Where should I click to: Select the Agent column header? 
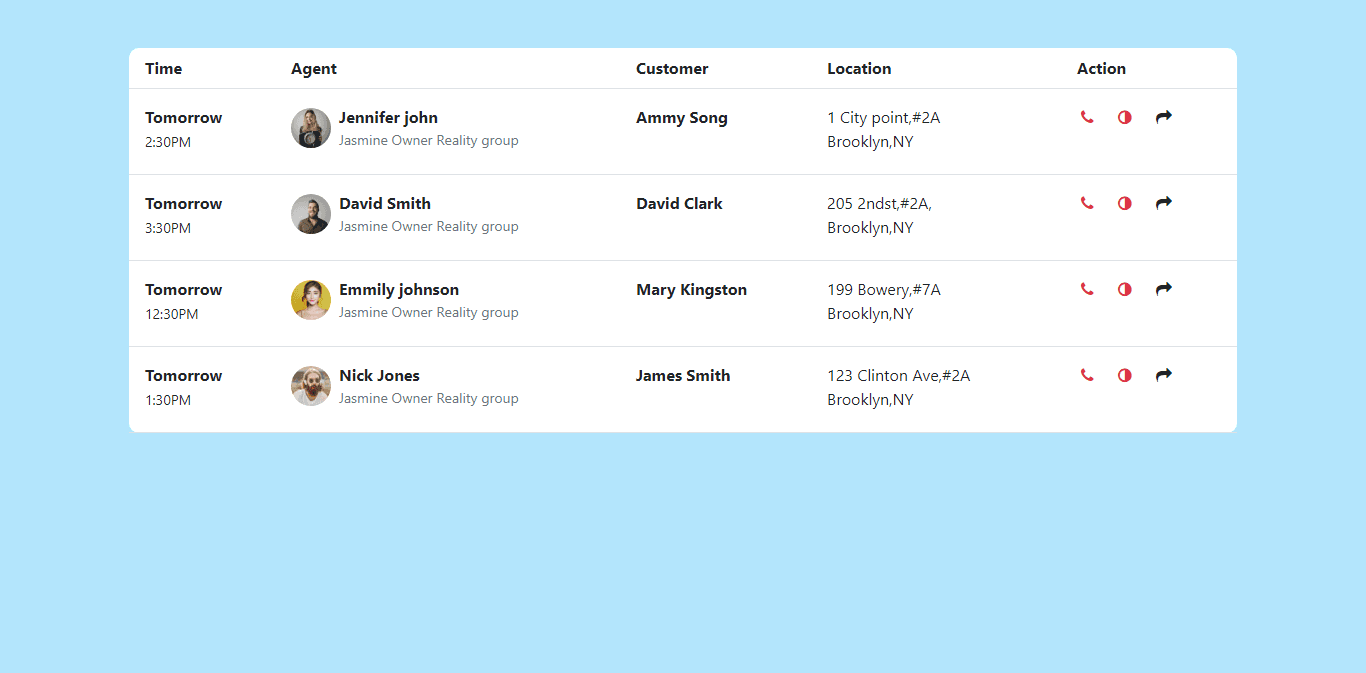(313, 68)
